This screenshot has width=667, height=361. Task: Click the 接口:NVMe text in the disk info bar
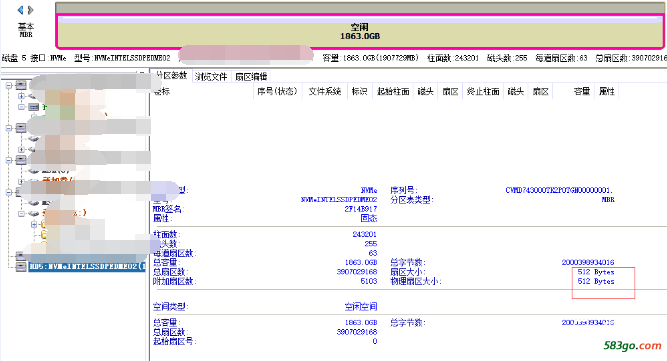tap(48, 58)
